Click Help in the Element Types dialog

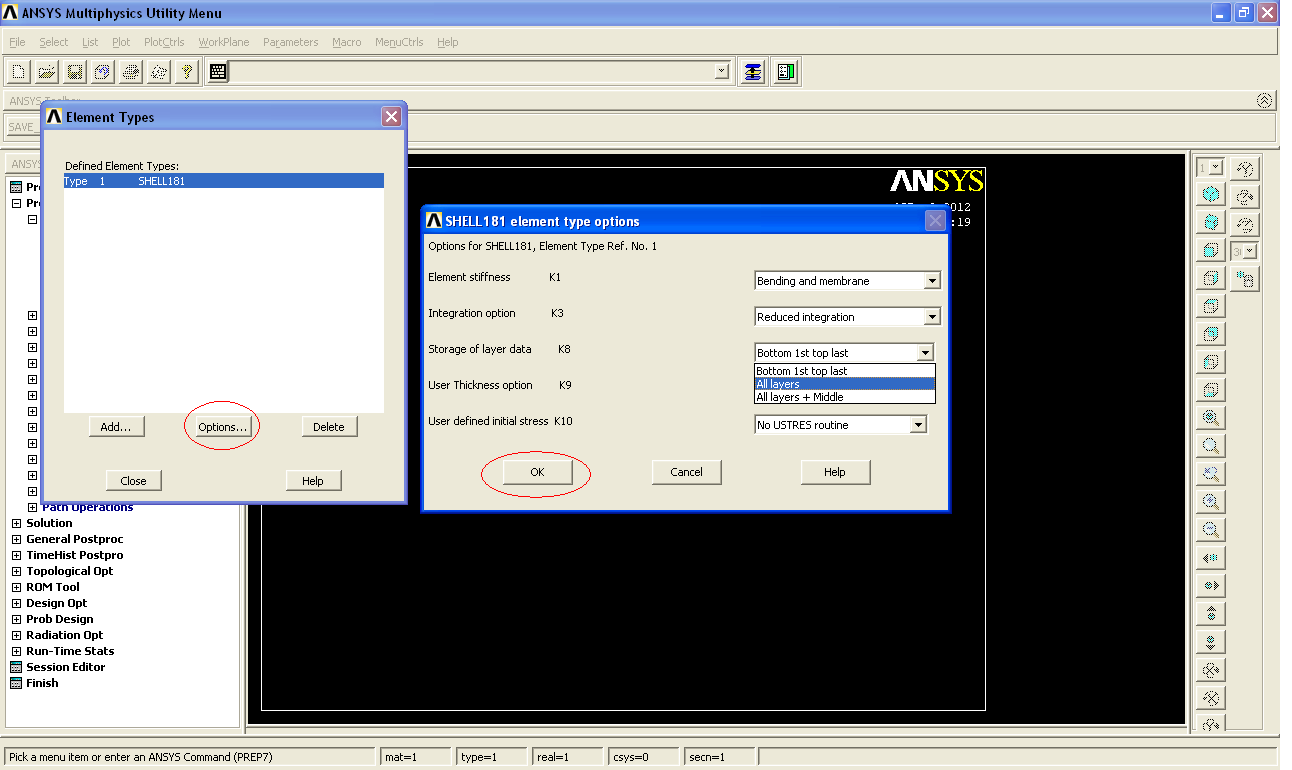tap(313, 481)
